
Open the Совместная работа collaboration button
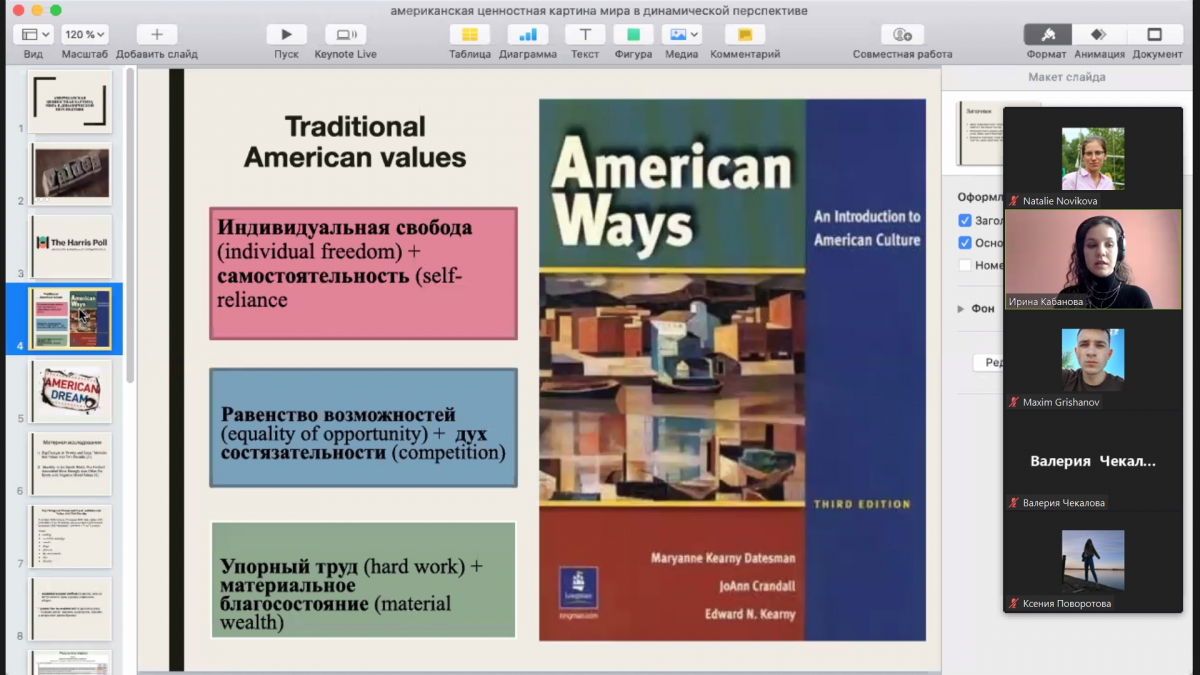(902, 35)
